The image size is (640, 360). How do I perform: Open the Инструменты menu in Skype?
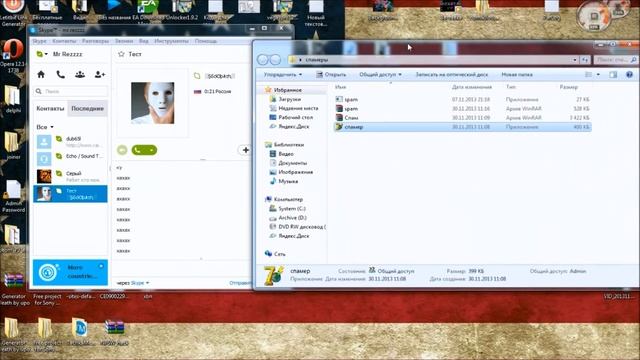click(171, 41)
